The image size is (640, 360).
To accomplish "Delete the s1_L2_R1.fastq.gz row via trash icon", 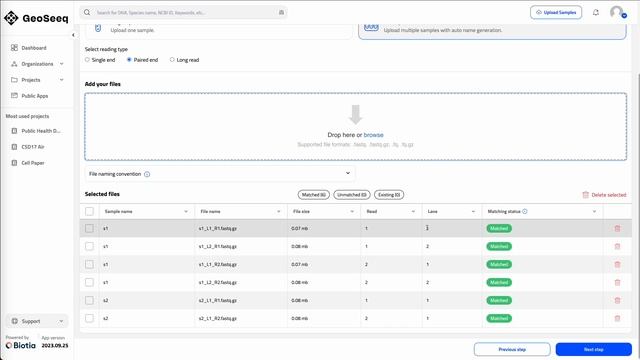I will 617,247.
